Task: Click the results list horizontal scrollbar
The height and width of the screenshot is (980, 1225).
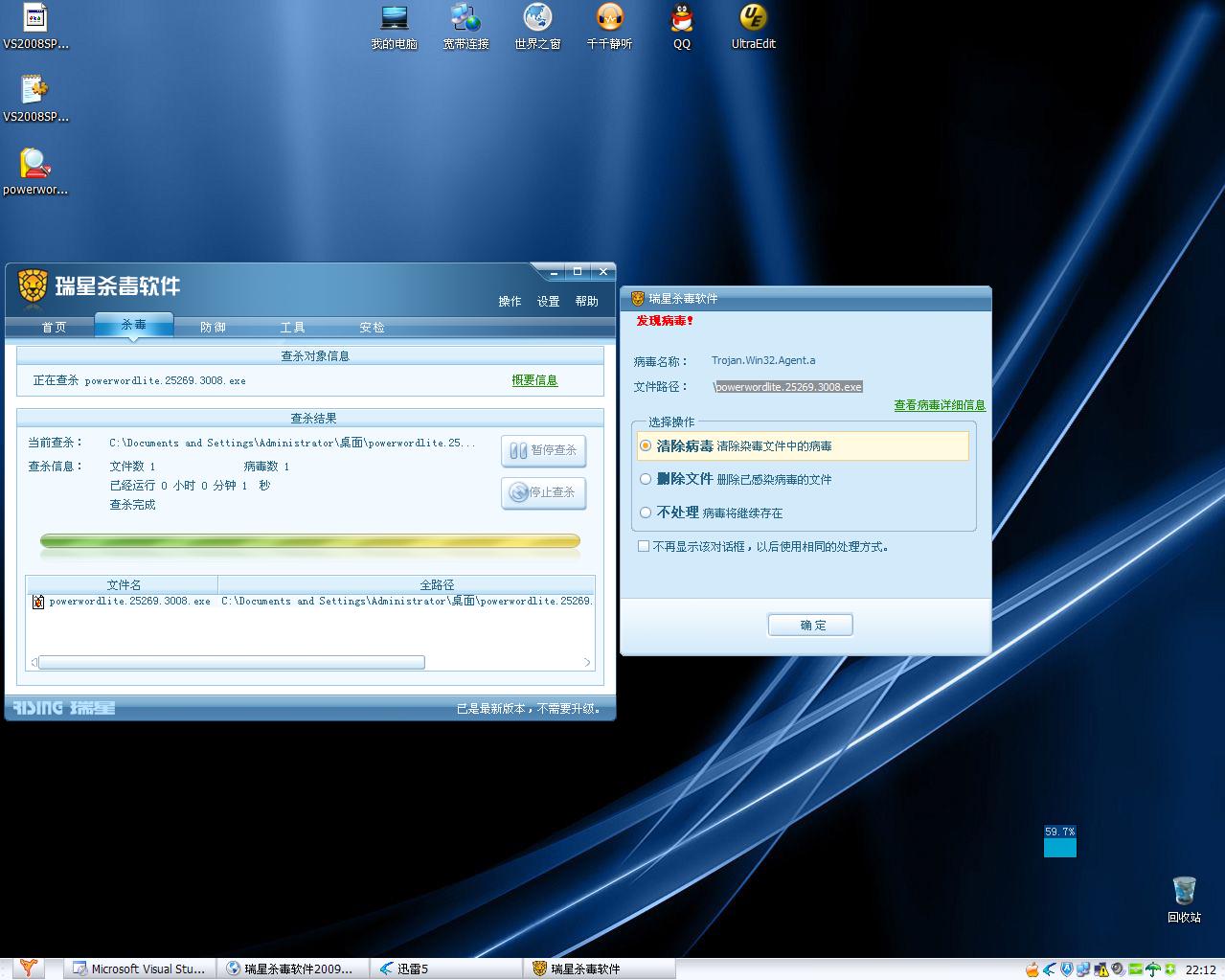Action: [x=231, y=662]
